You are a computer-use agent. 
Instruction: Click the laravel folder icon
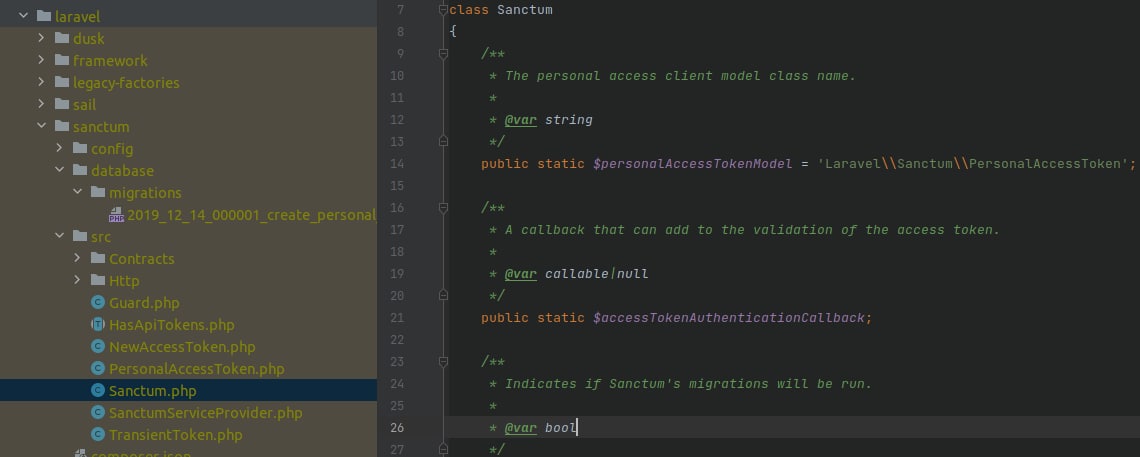[44, 16]
